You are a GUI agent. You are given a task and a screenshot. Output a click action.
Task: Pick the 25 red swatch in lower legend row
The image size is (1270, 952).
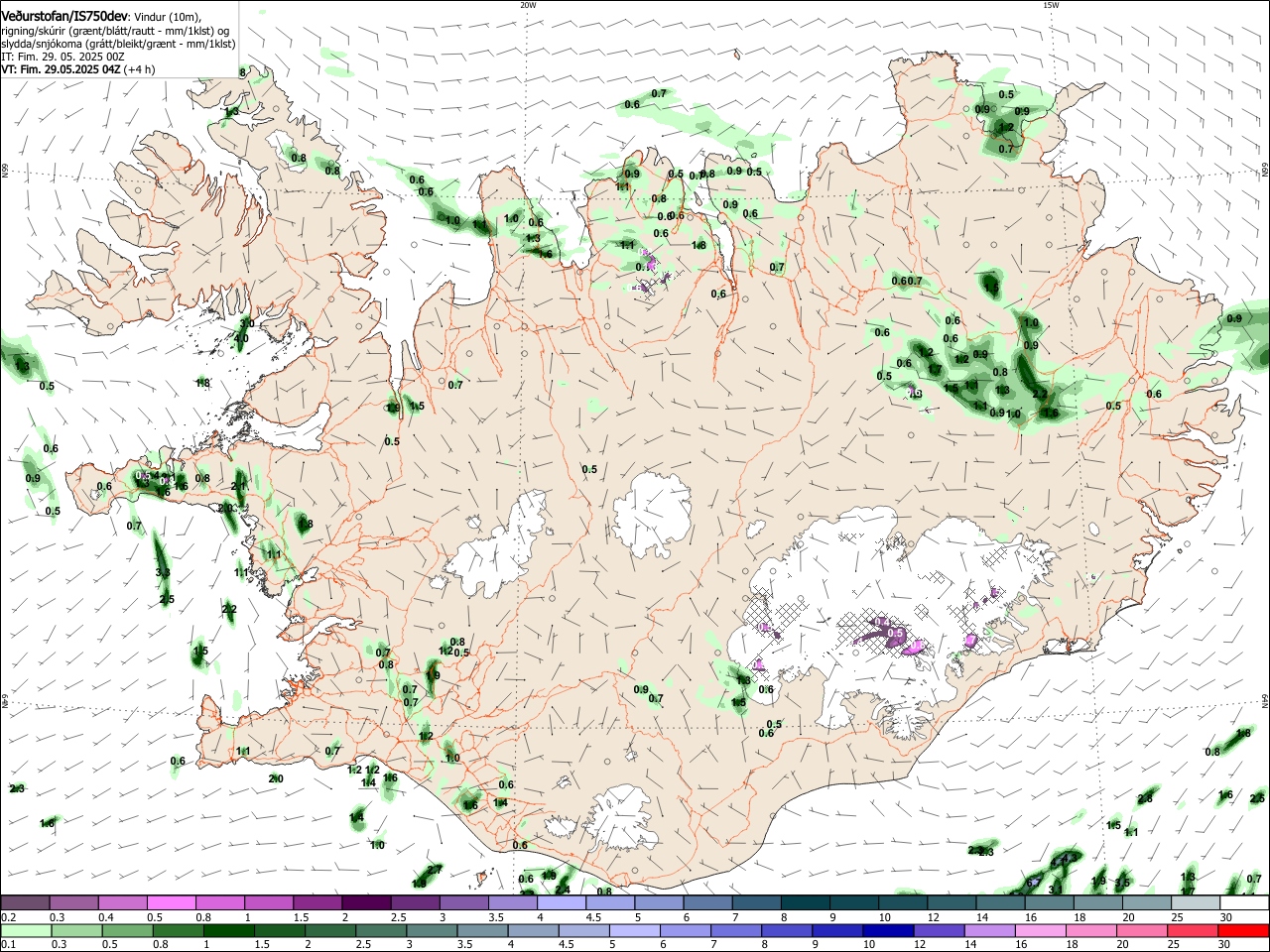1195,930
